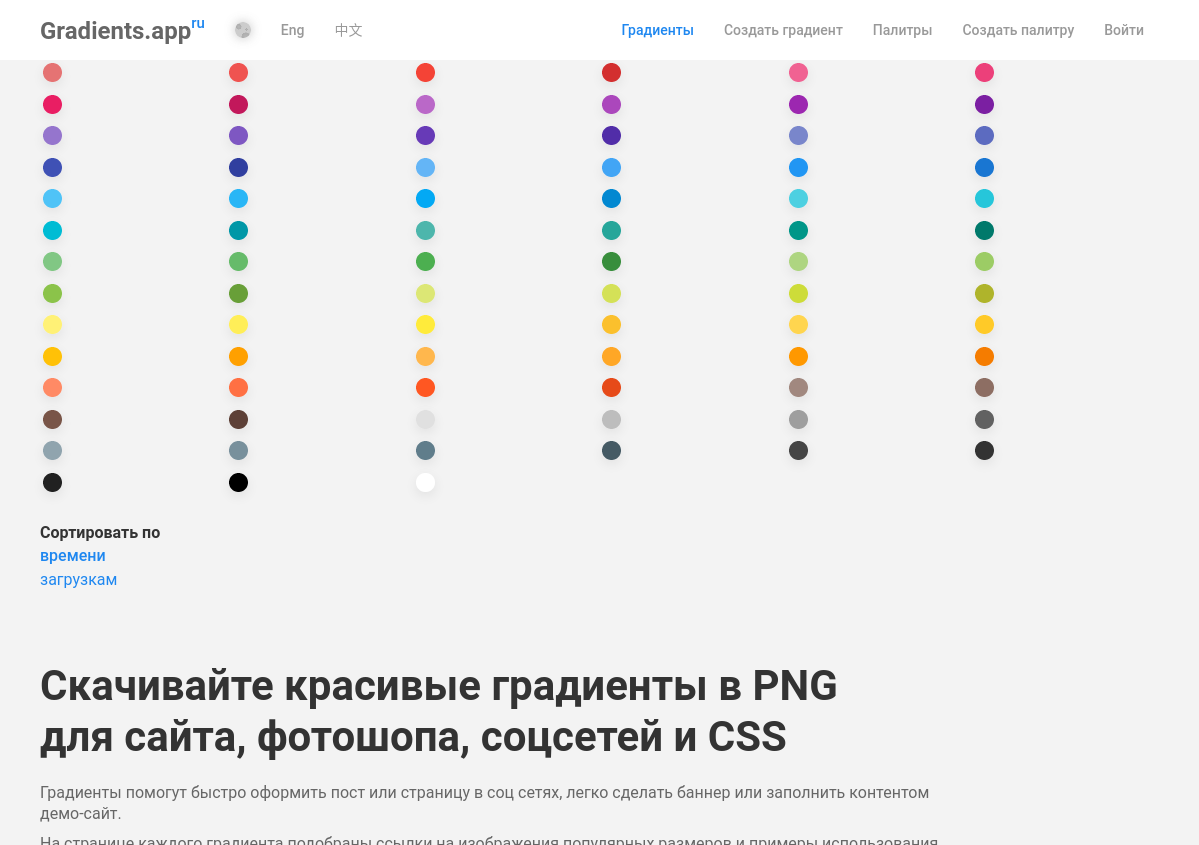Click the Войти login link
This screenshot has width=1199, height=845.
(1123, 30)
